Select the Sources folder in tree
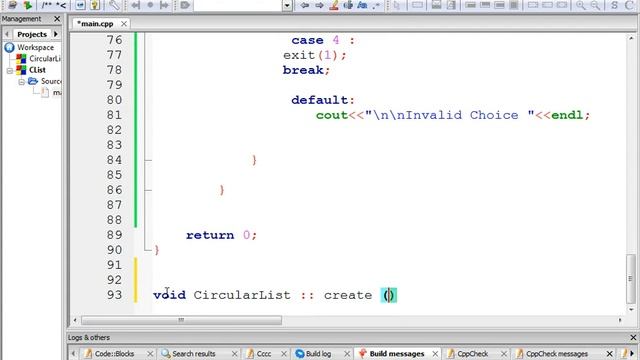Image resolution: width=640 pixels, height=360 pixels. [x=51, y=81]
